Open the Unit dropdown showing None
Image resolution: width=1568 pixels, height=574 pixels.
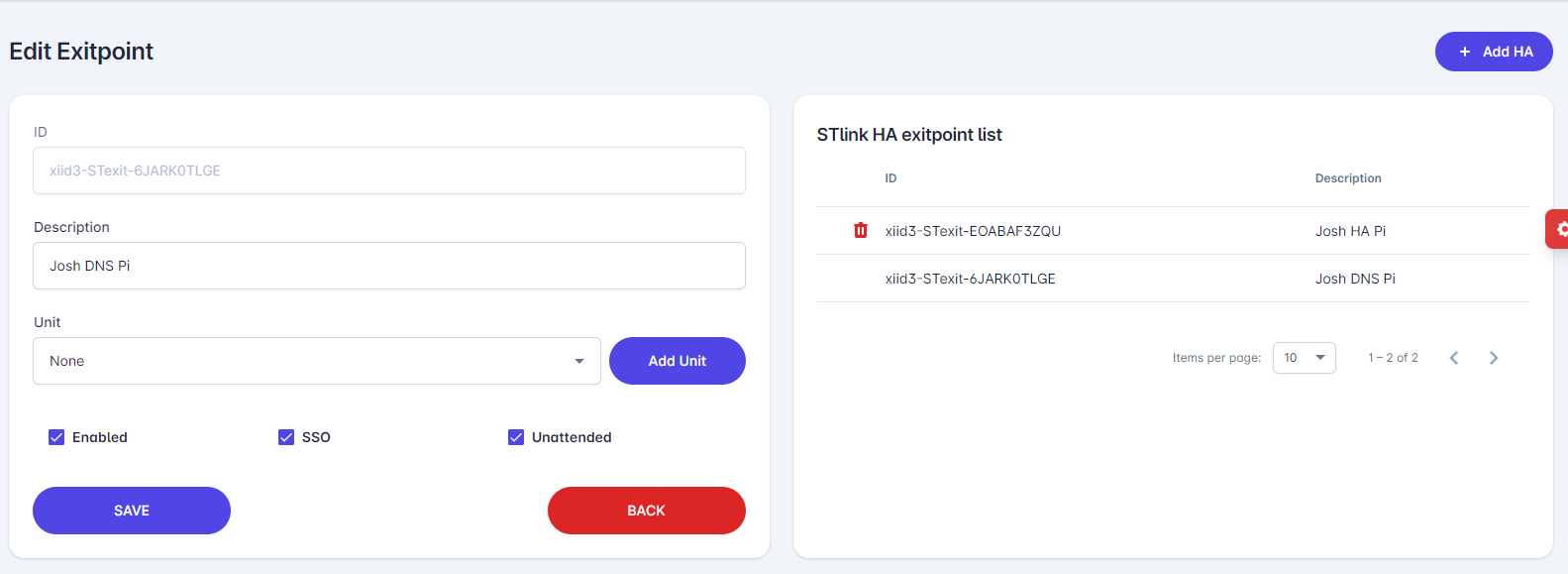tap(297, 361)
